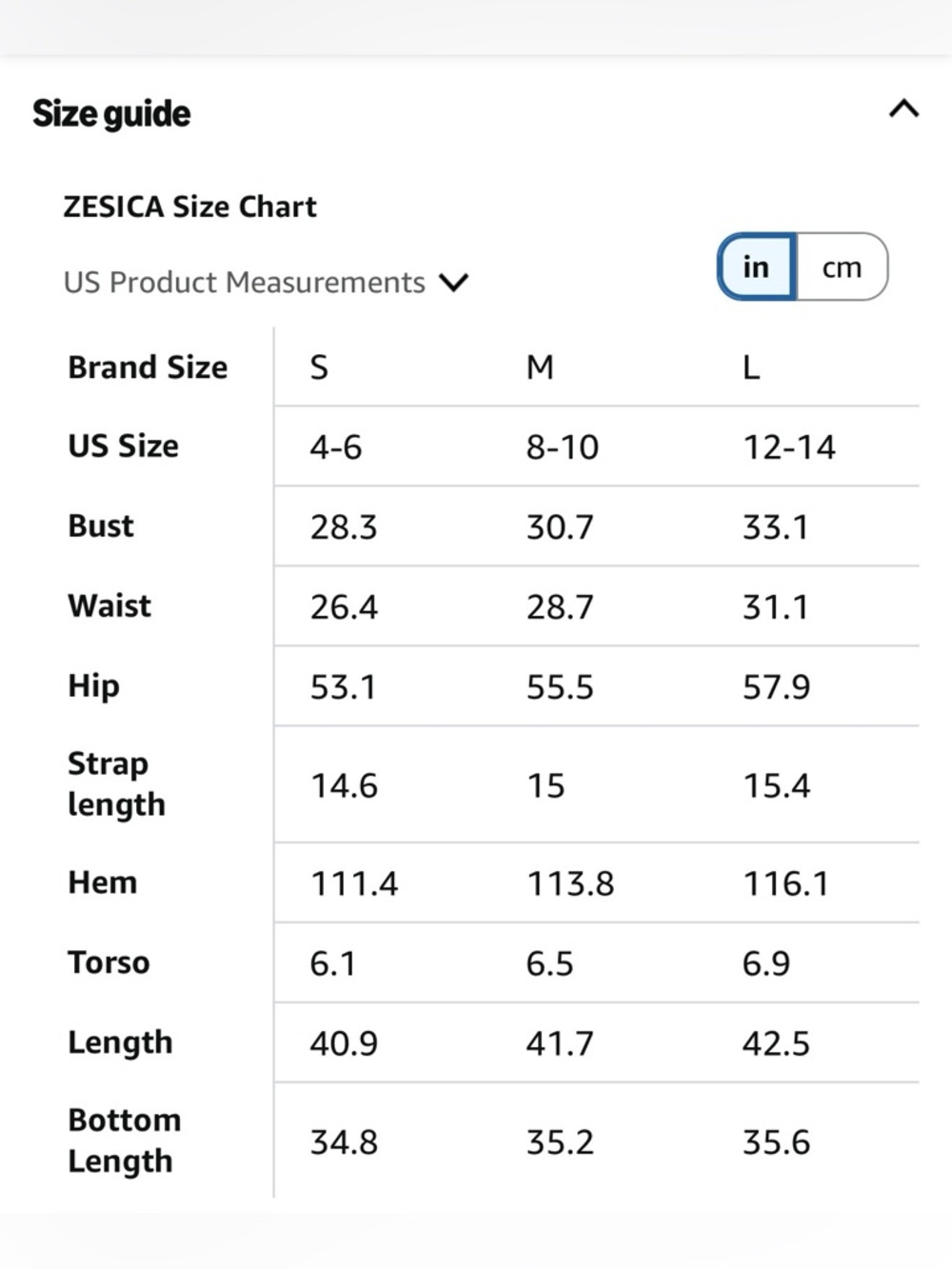Click the ZESICA Size Chart title
Image resolution: width=952 pixels, height=1269 pixels.
[189, 207]
